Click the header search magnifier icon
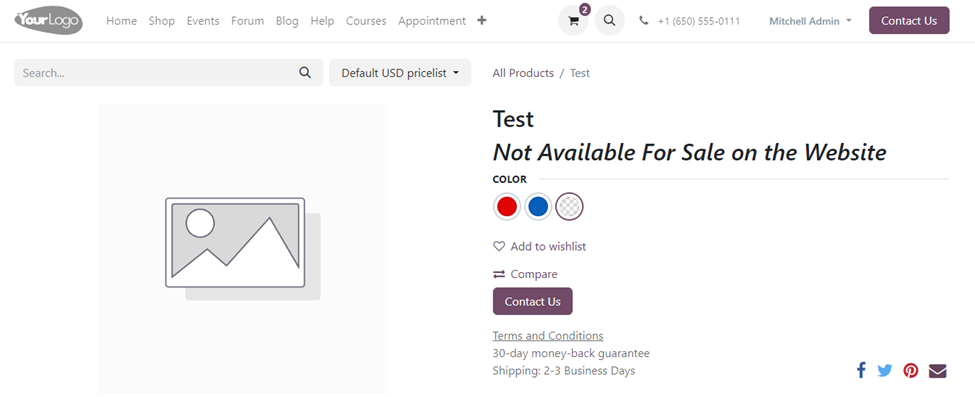 pyautogui.click(x=609, y=21)
